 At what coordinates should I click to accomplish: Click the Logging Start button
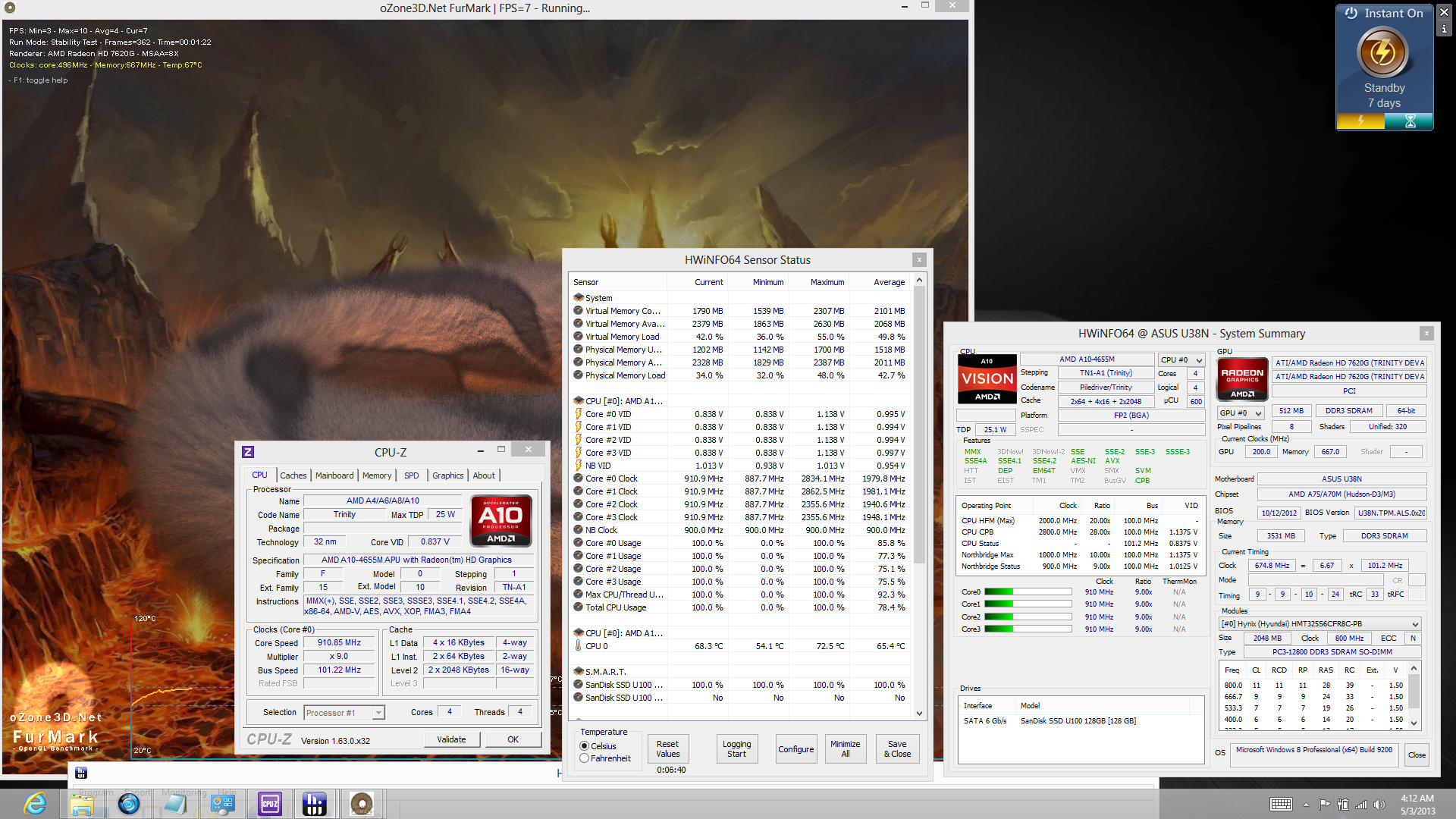(x=736, y=748)
